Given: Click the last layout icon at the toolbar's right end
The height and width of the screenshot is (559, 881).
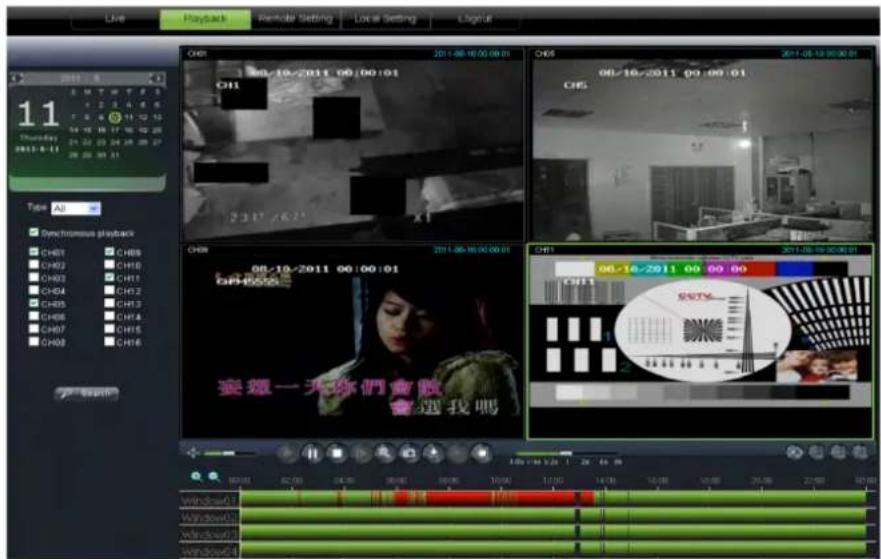Looking at the screenshot, I should coord(860,452).
